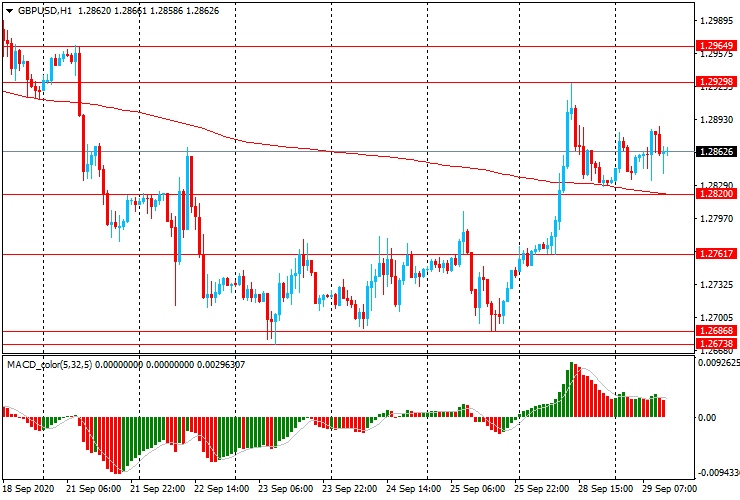
Task: Select the 1.29649 red price label
Action: [717, 46]
